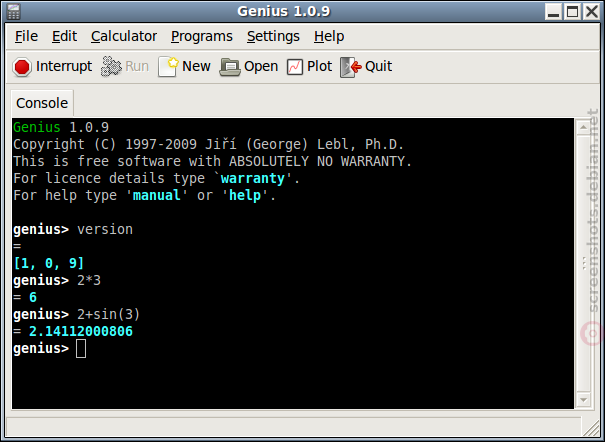605x442 pixels.
Task: Open the Calculator menu
Action: [x=124, y=36]
